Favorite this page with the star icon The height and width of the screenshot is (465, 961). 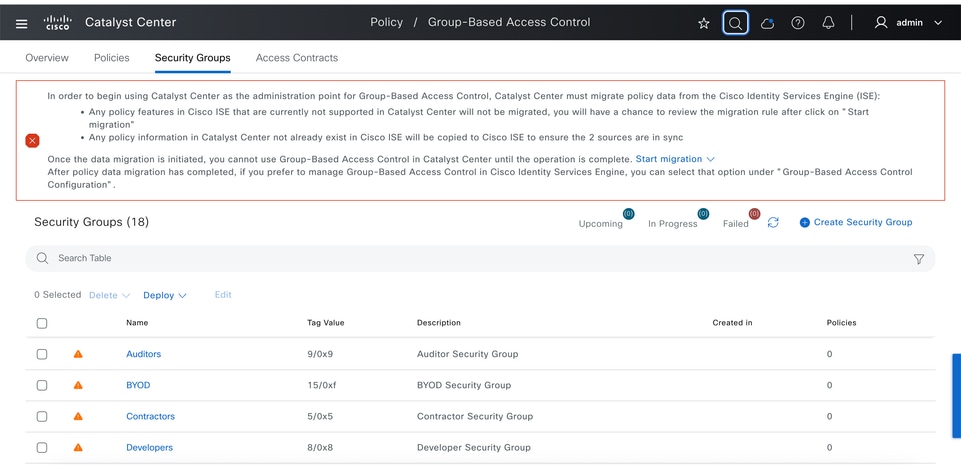(x=704, y=23)
